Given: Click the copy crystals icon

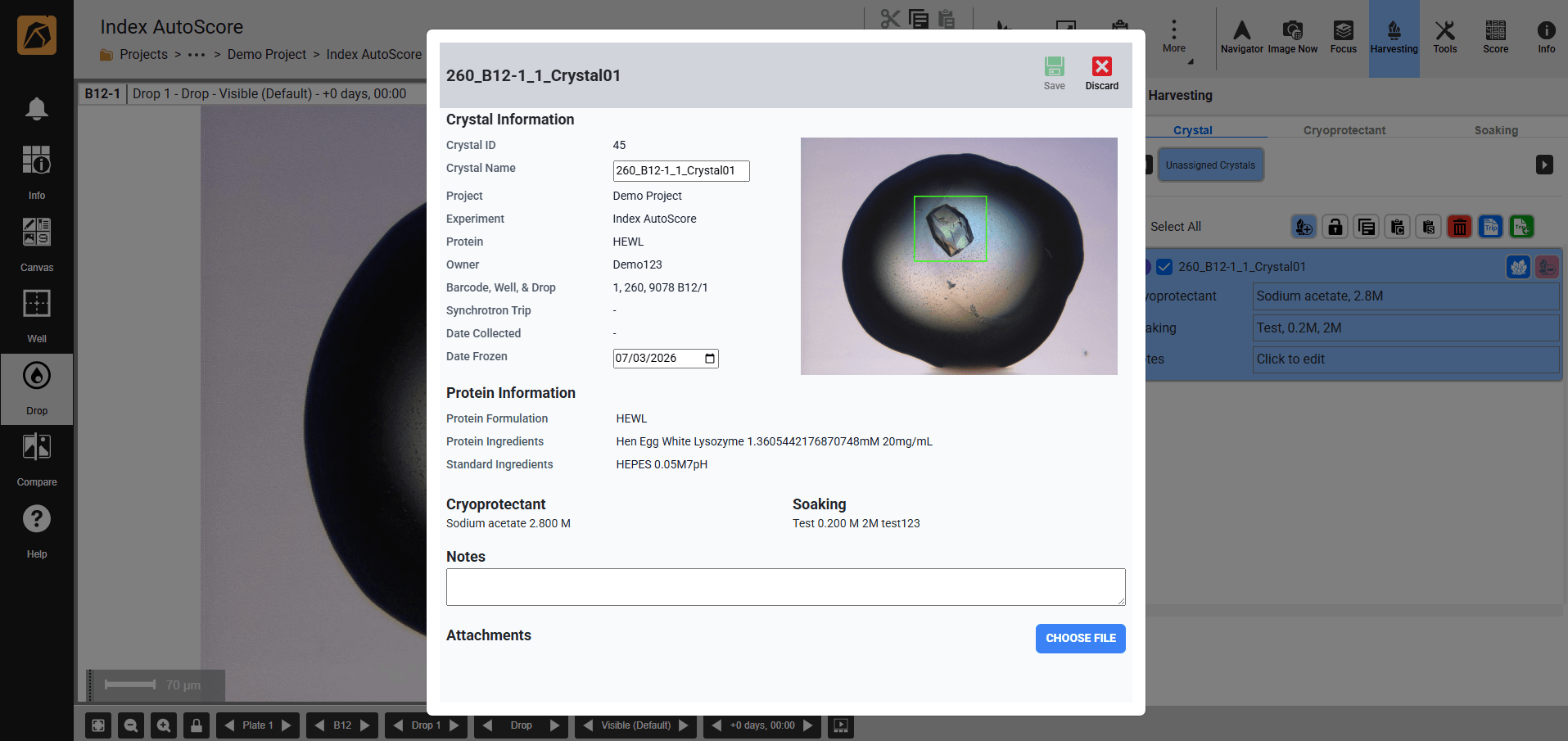Looking at the screenshot, I should click(x=1366, y=227).
